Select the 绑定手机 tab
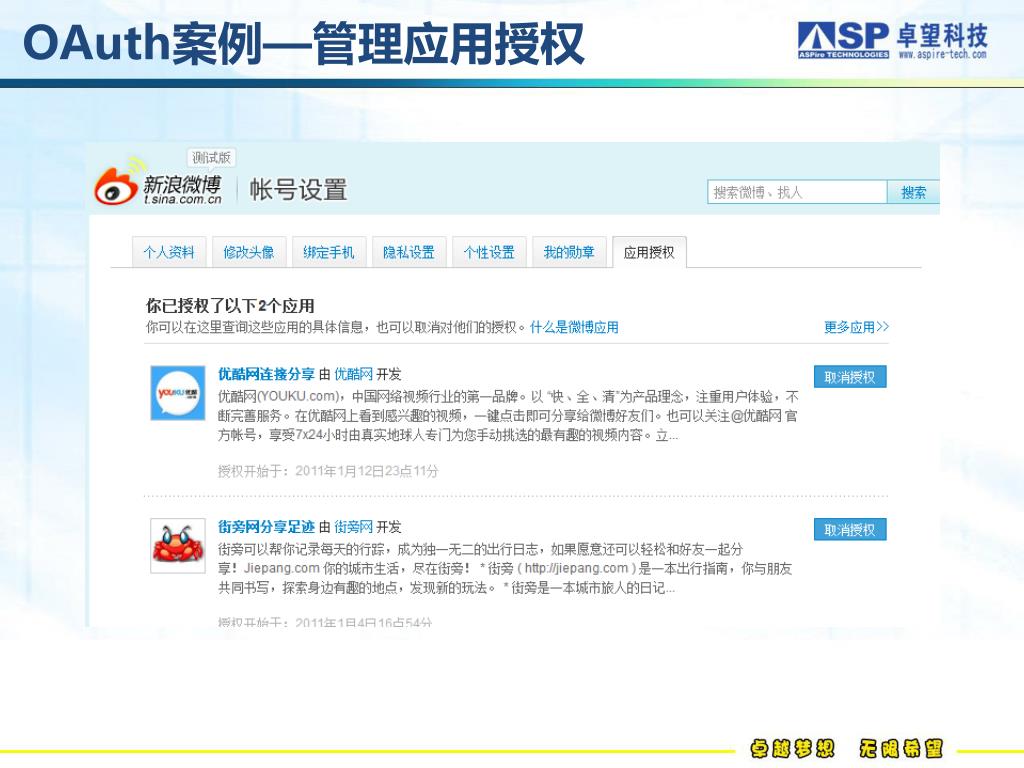 (x=328, y=252)
